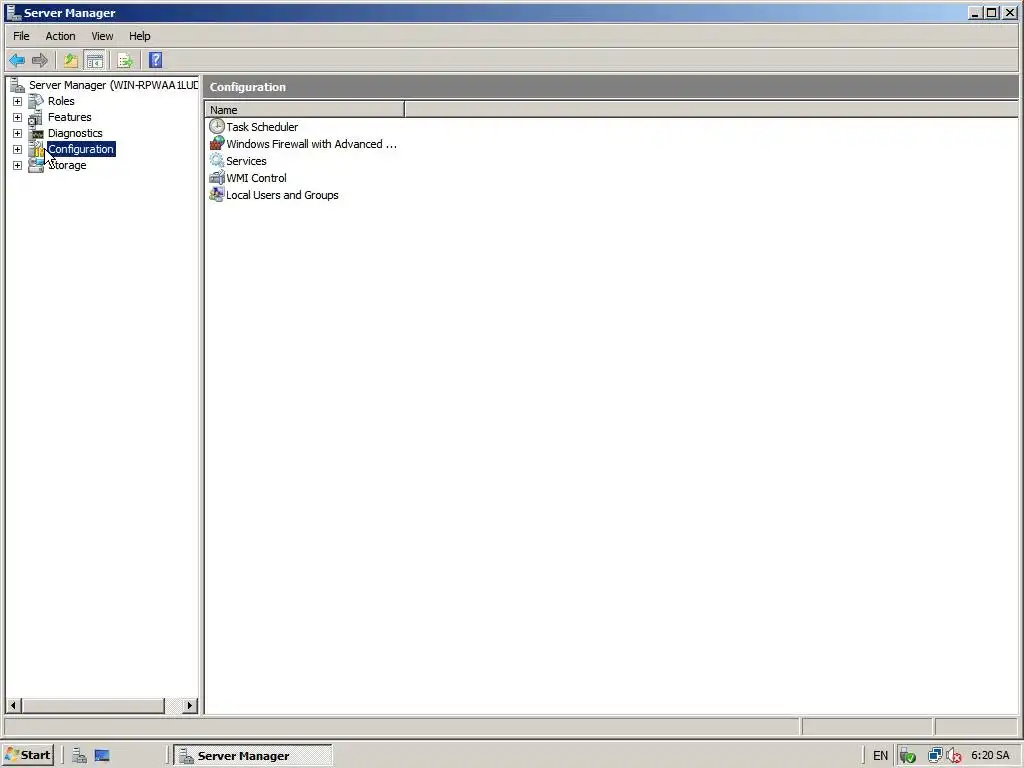Expand the Diagnostics node
The height and width of the screenshot is (768, 1024).
(18, 133)
